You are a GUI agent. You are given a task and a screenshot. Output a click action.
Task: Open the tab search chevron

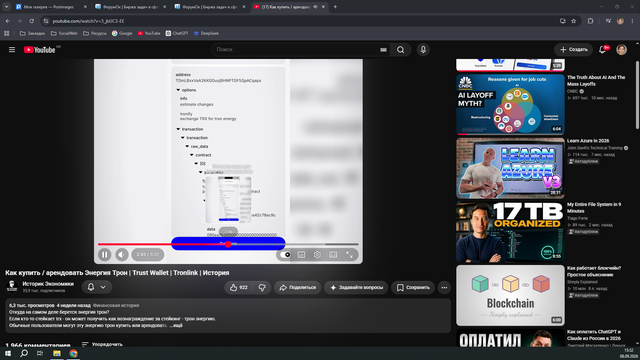click(x=7, y=7)
